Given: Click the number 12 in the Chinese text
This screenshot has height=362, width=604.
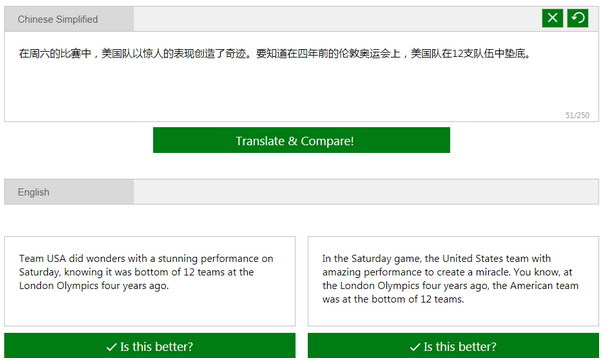Looking at the screenshot, I should click(457, 54).
